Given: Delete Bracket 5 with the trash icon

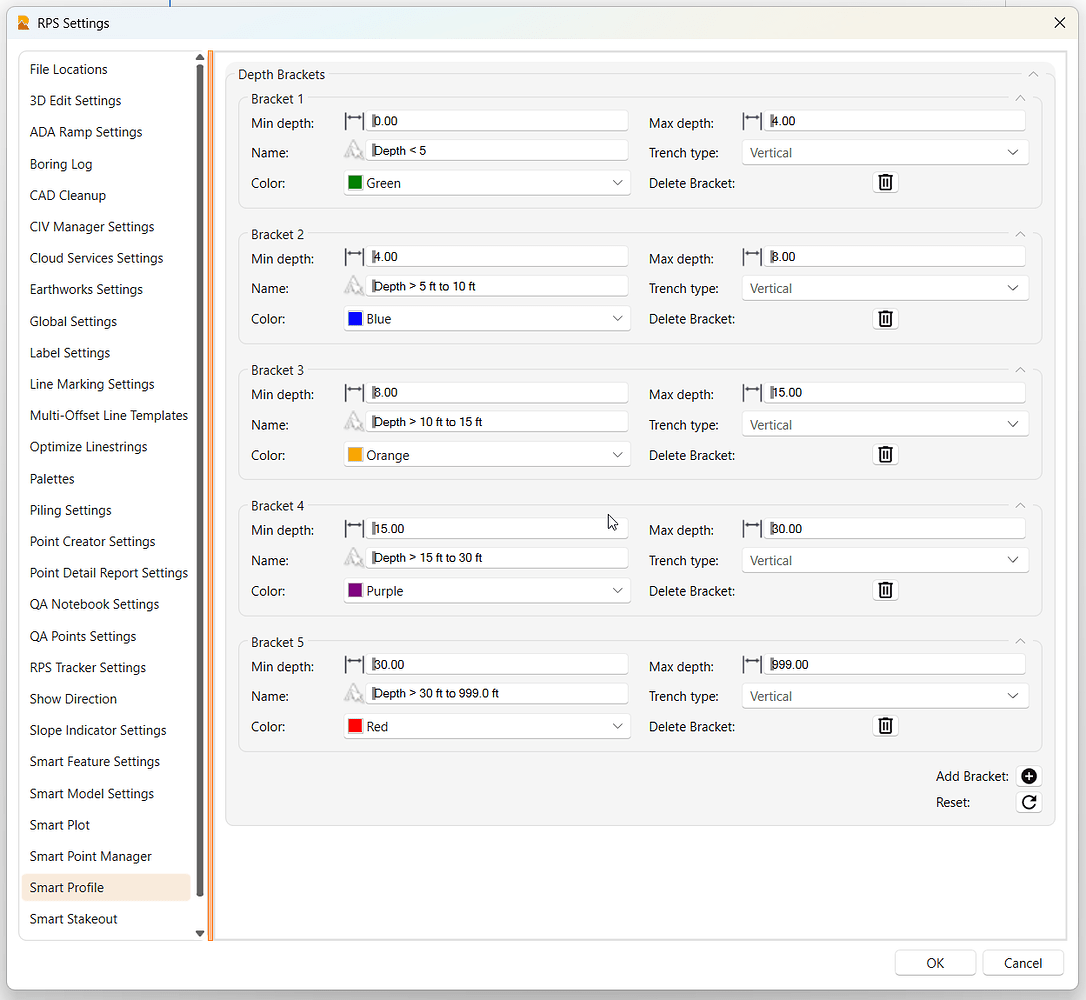Looking at the screenshot, I should point(885,726).
